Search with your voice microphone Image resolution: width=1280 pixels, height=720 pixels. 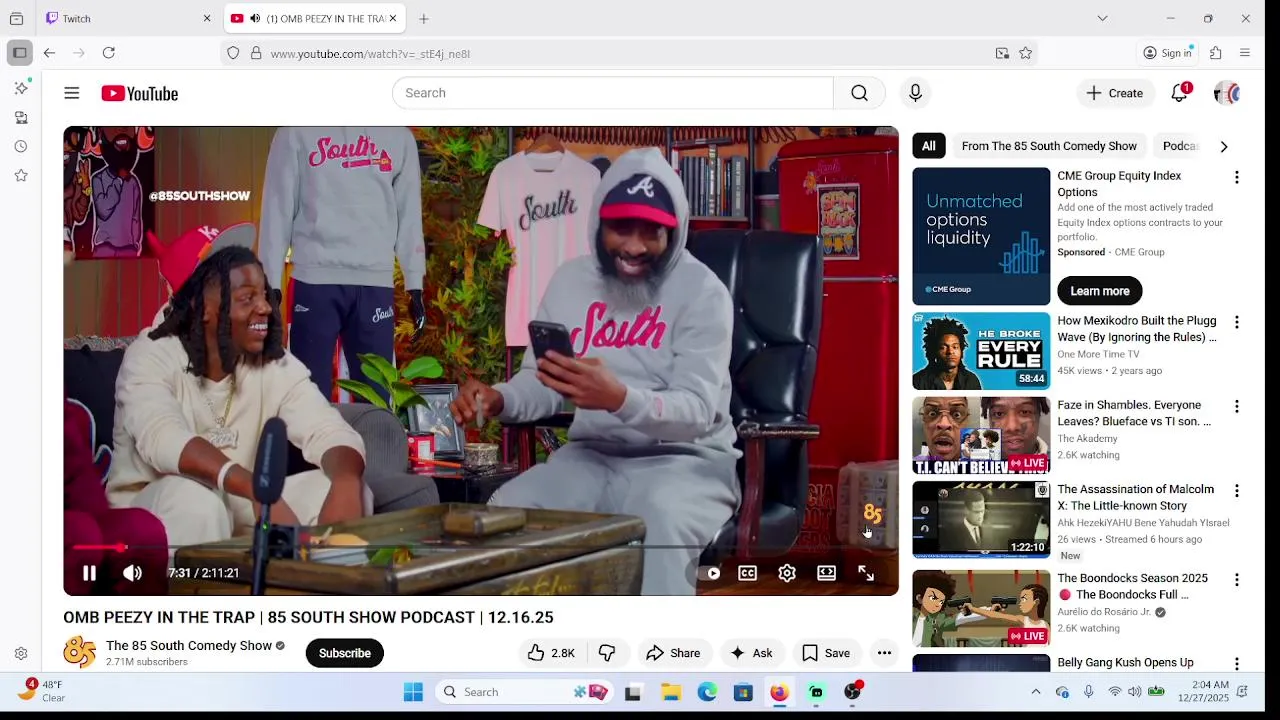pos(915,93)
